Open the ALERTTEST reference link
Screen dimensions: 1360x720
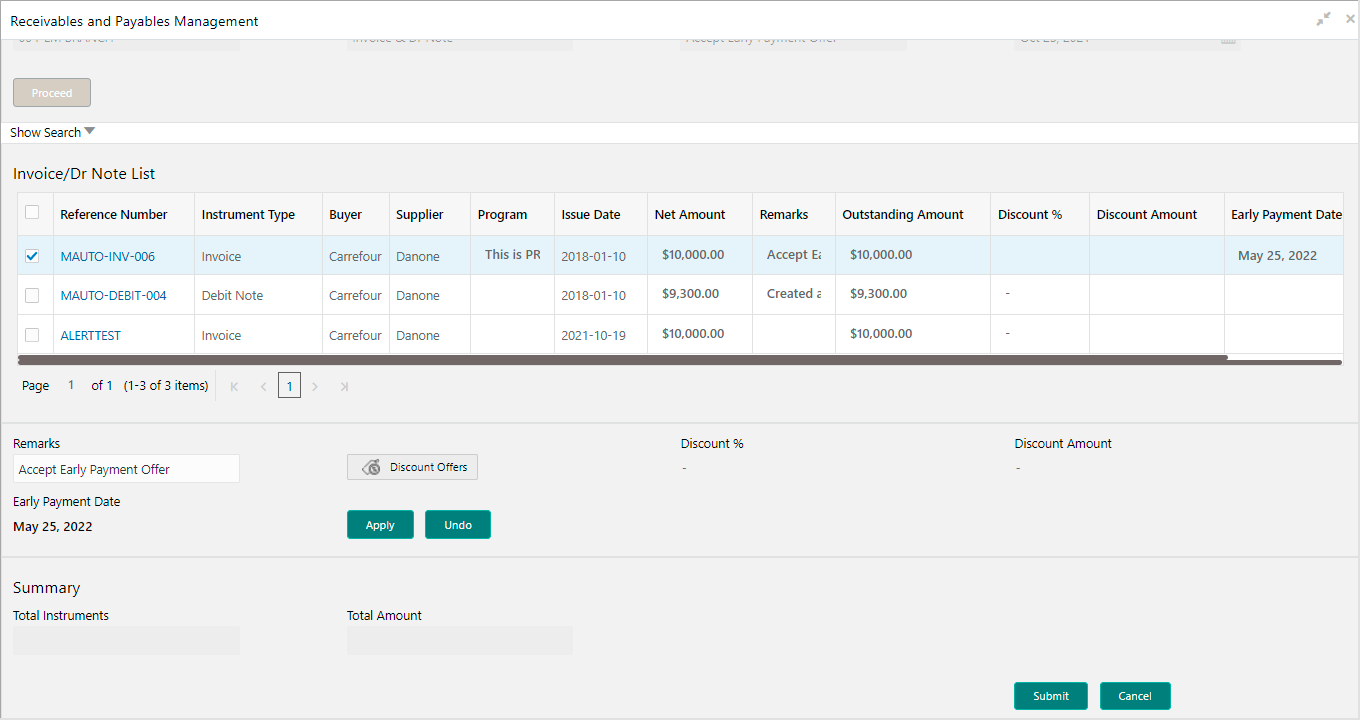pyautogui.click(x=91, y=335)
